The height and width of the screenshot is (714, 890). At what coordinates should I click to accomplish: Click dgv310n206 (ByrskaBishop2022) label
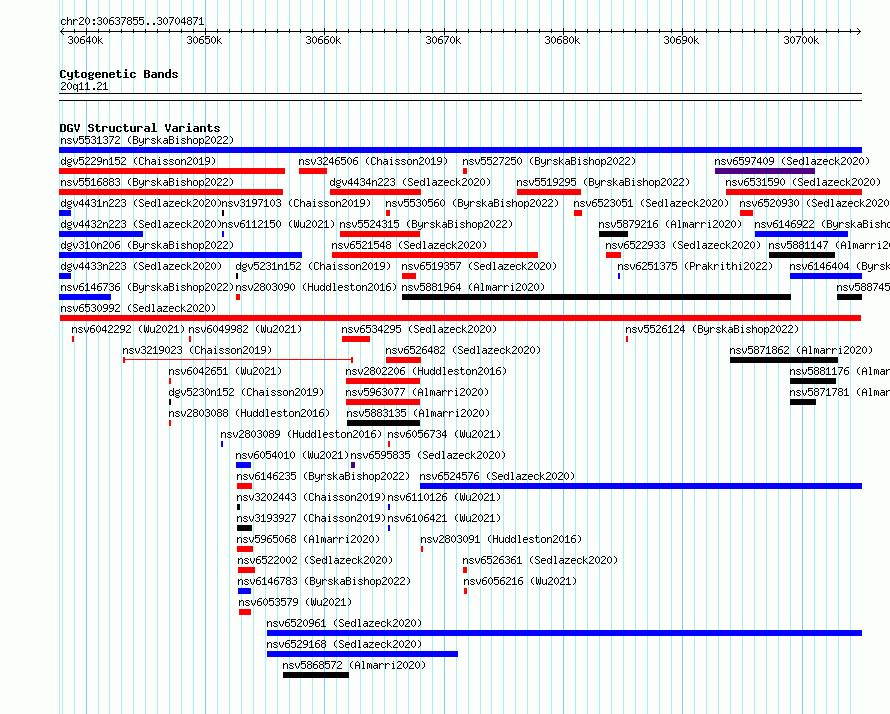[147, 245]
